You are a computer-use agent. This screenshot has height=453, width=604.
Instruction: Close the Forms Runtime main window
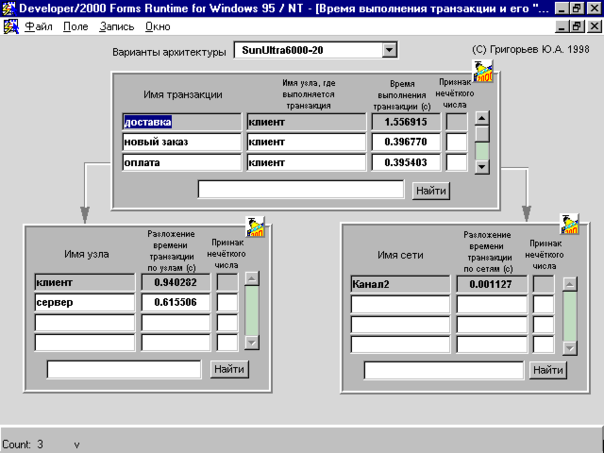pyautogui.click(x=594, y=8)
